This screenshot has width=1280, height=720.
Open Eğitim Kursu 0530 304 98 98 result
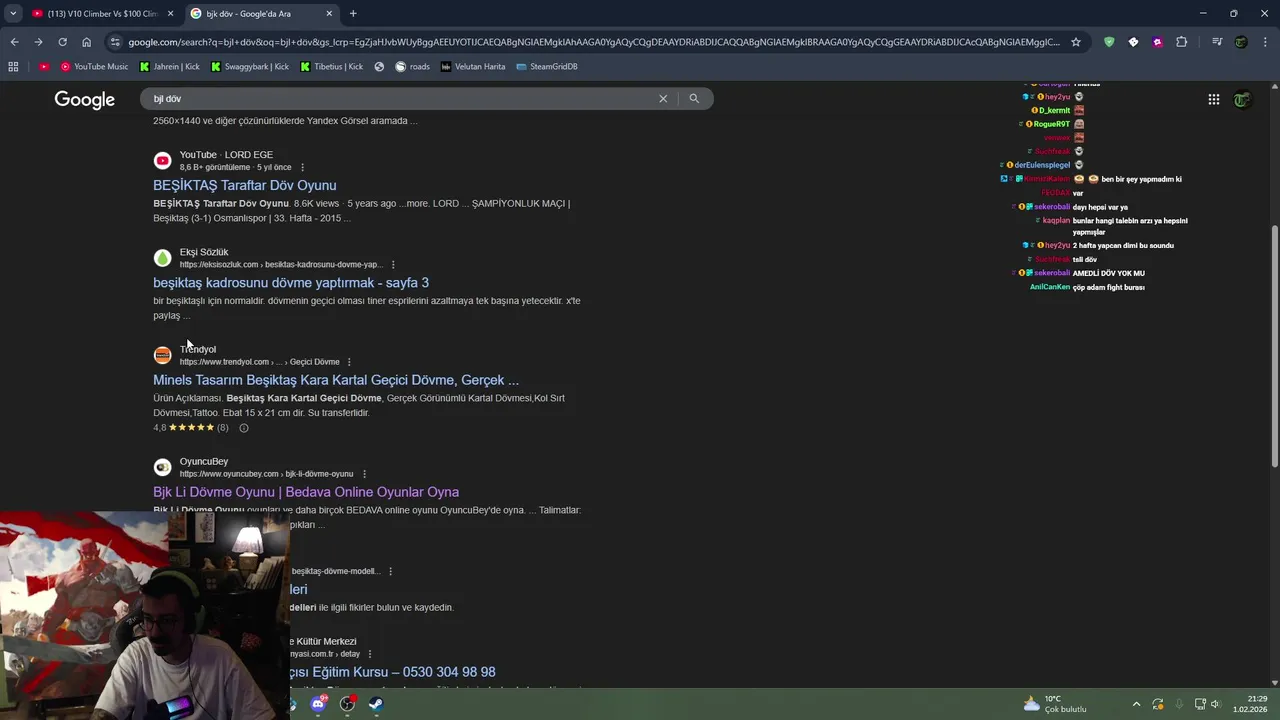(x=393, y=672)
